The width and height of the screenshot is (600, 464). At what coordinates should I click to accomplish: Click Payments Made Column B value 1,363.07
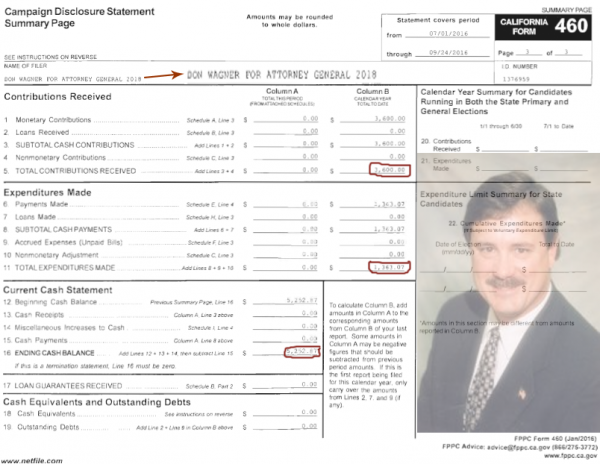tap(389, 204)
